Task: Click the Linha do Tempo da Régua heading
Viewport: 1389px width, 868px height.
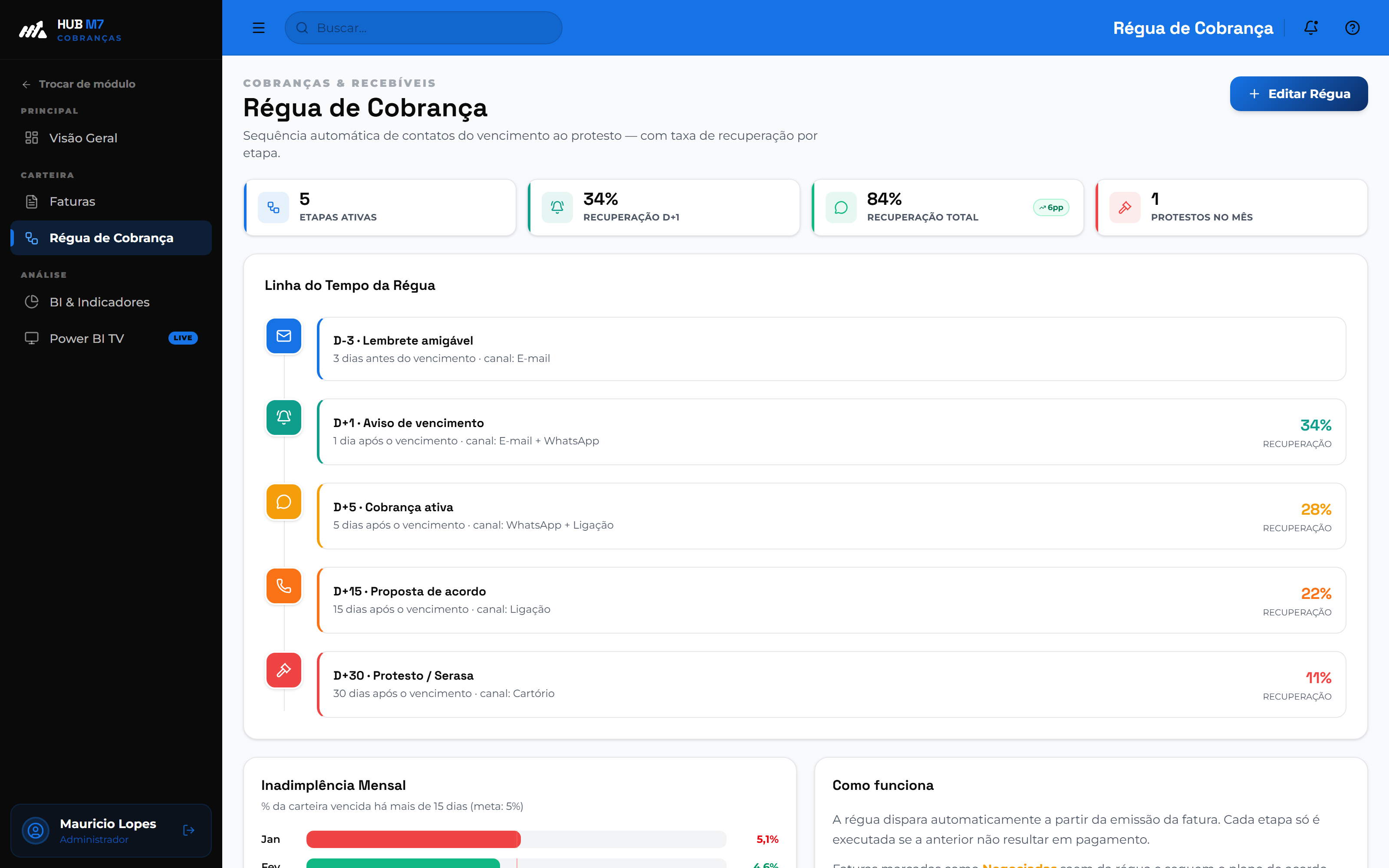Action: (349, 285)
